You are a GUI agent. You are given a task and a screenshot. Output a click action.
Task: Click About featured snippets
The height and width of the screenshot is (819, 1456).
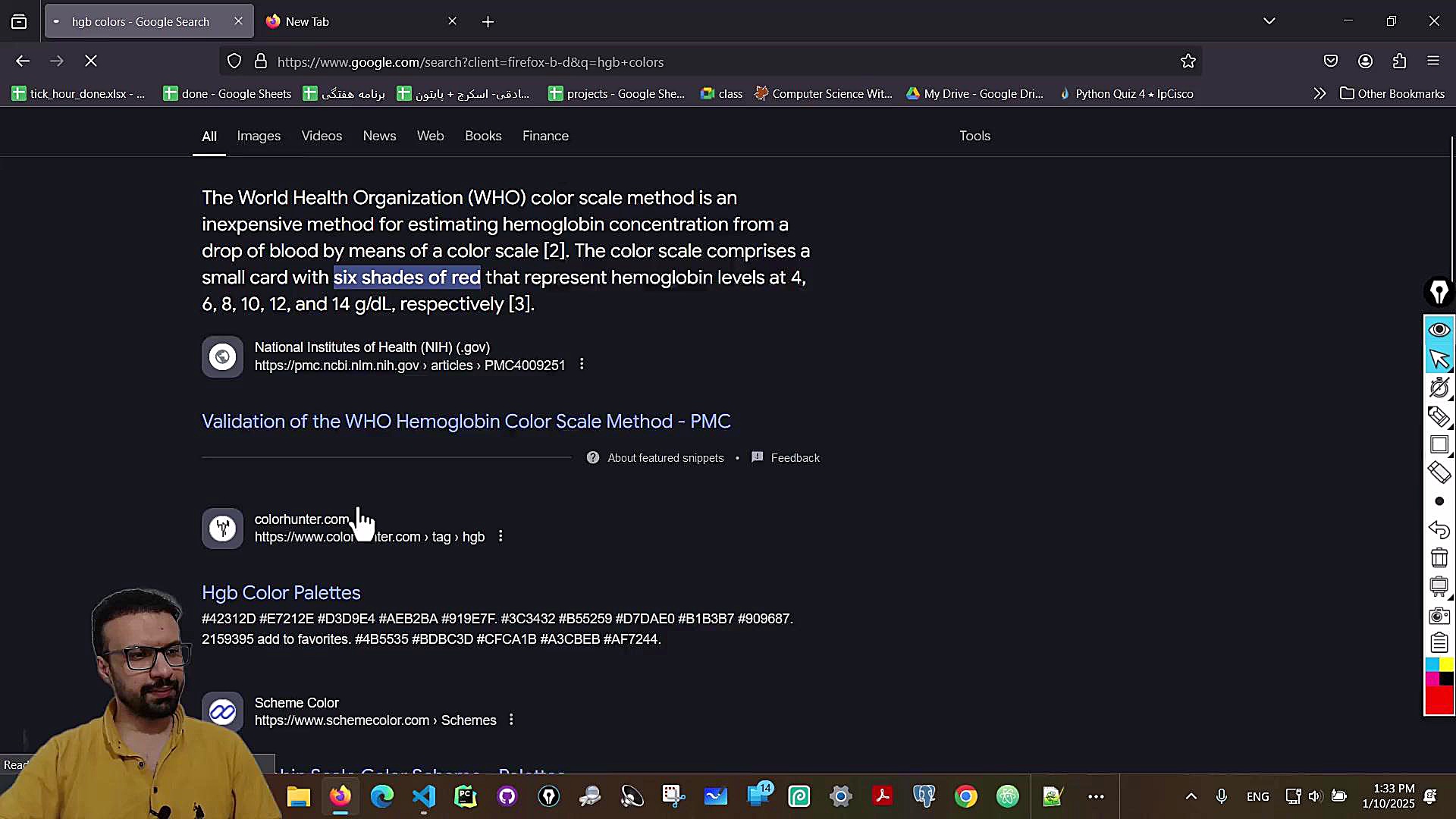pyautogui.click(x=655, y=458)
